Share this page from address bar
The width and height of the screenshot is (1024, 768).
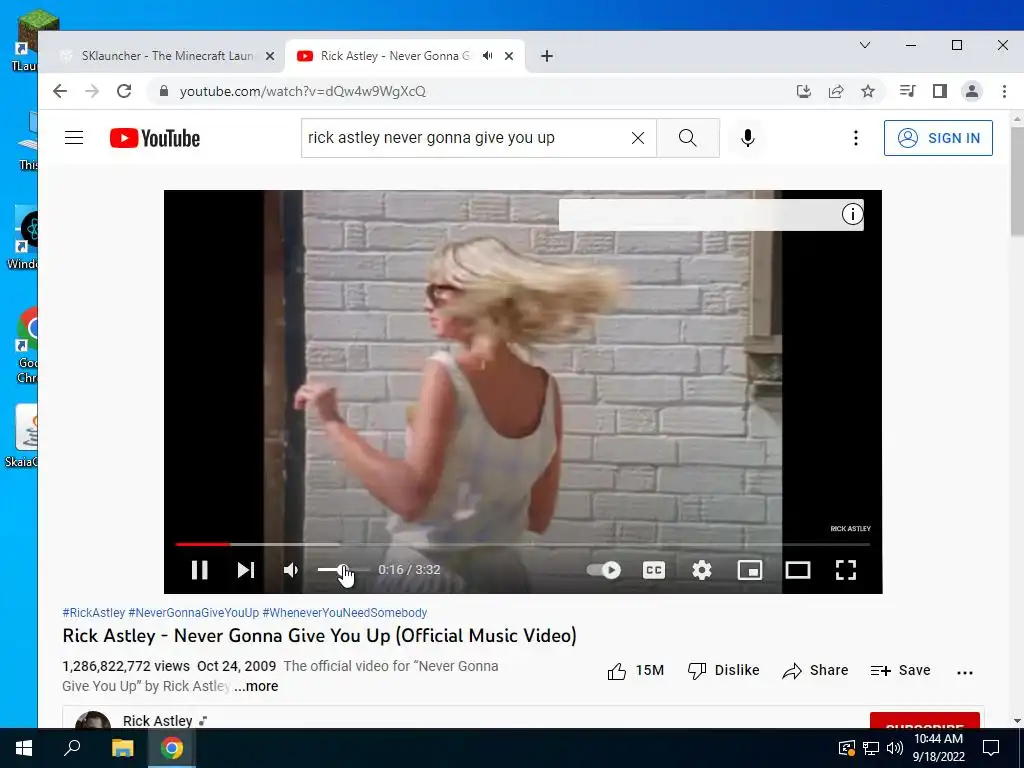pyautogui.click(x=836, y=91)
